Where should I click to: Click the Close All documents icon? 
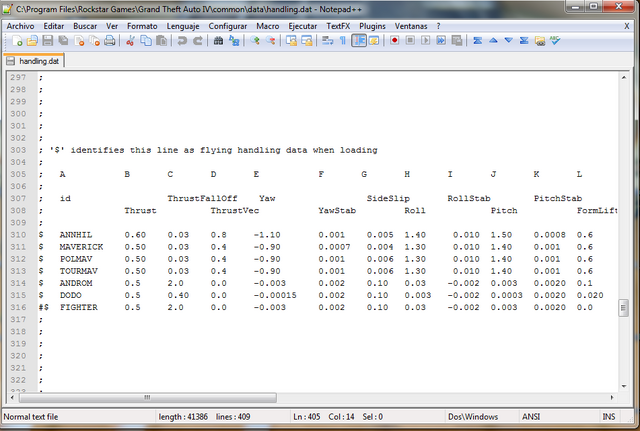click(x=94, y=40)
